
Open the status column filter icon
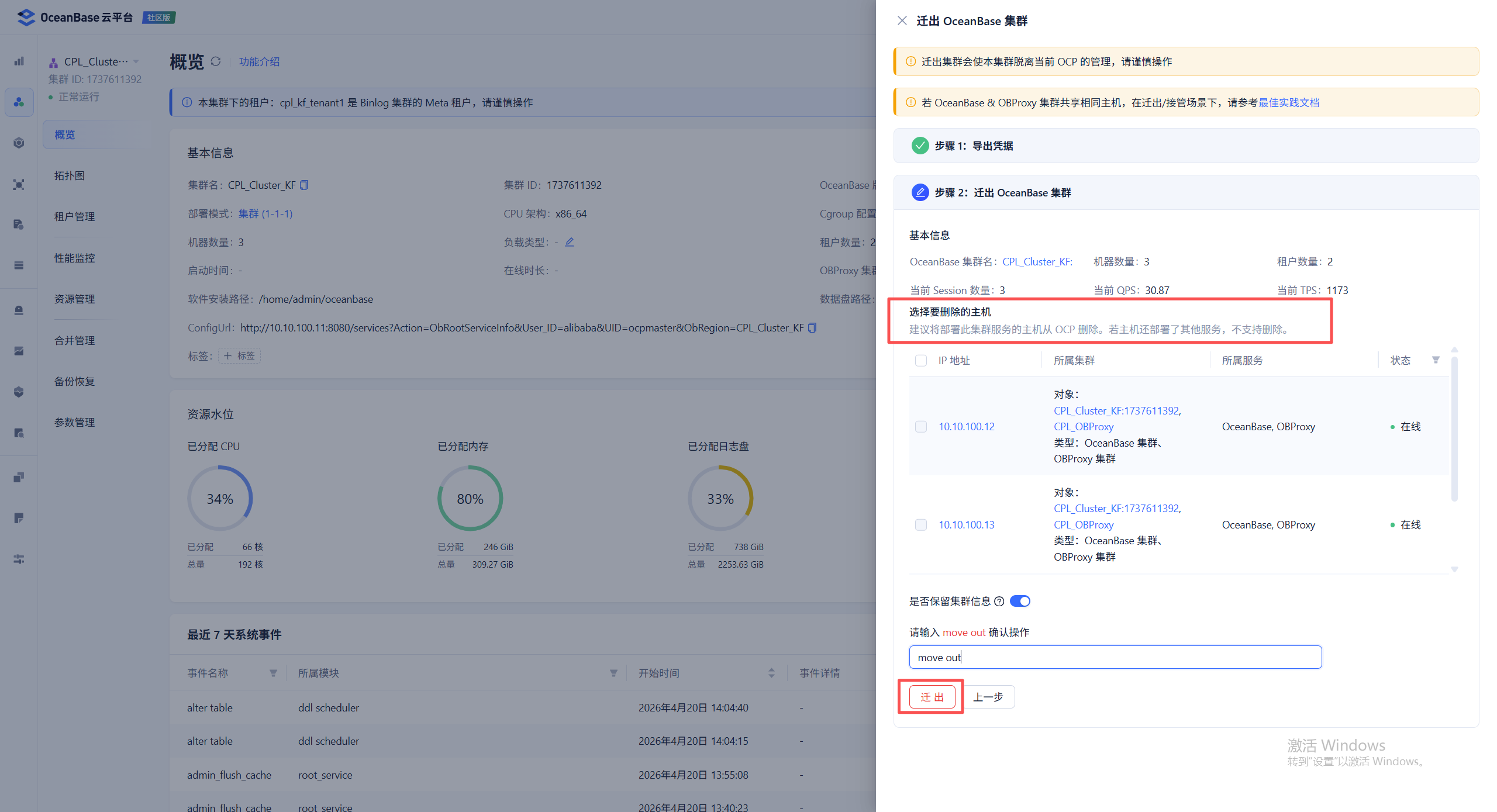coord(1436,360)
